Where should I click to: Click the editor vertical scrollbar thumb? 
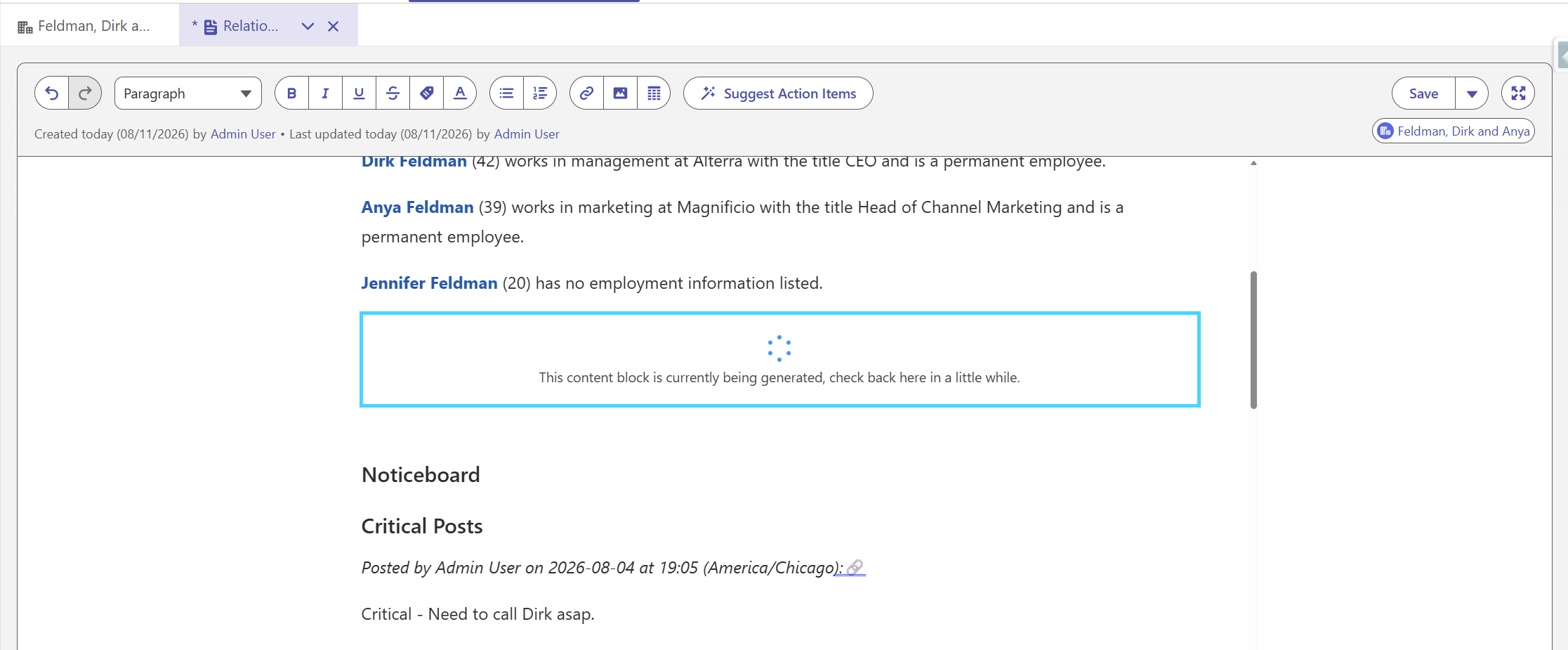click(1253, 340)
